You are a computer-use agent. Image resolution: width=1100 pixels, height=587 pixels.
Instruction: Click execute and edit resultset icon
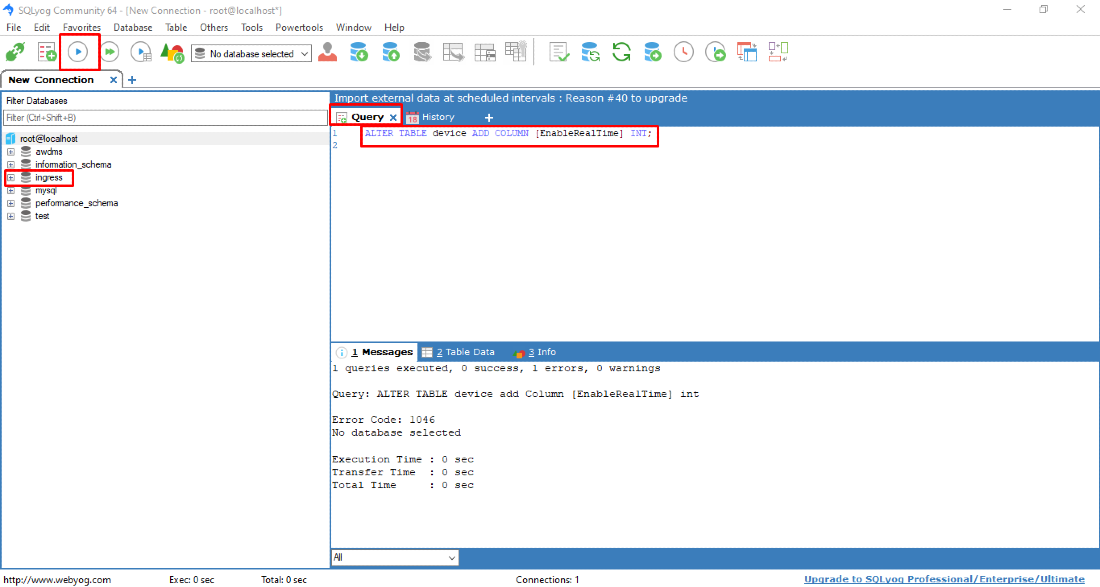pos(141,52)
